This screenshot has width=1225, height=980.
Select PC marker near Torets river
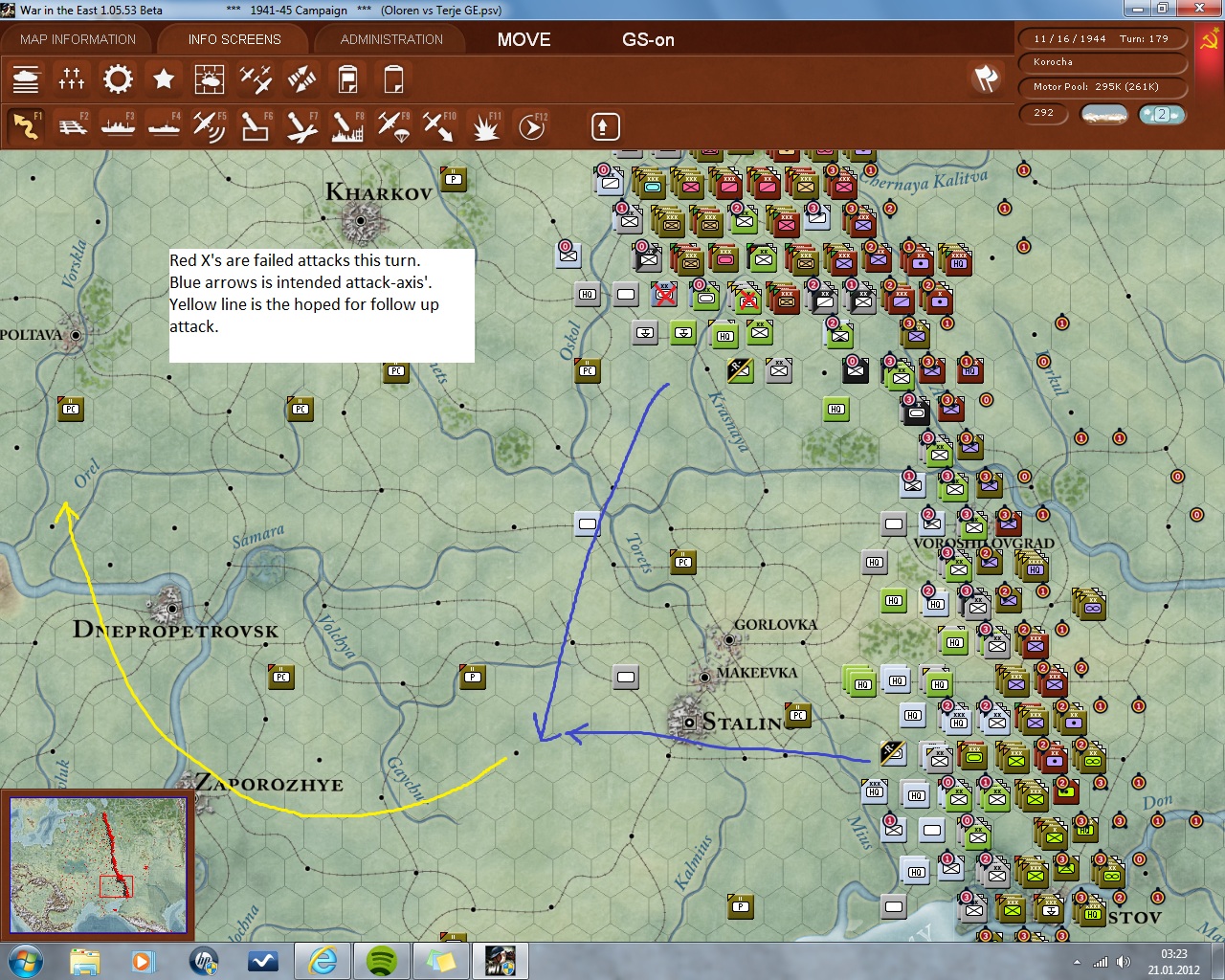click(683, 562)
